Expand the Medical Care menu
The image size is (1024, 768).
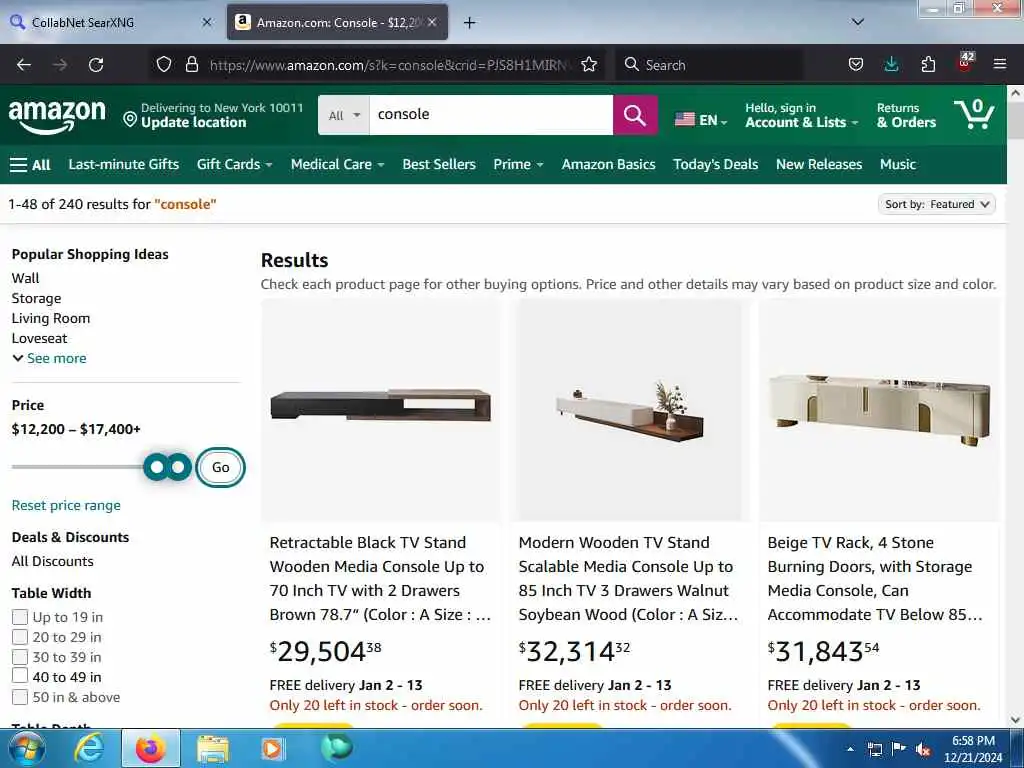(x=338, y=165)
